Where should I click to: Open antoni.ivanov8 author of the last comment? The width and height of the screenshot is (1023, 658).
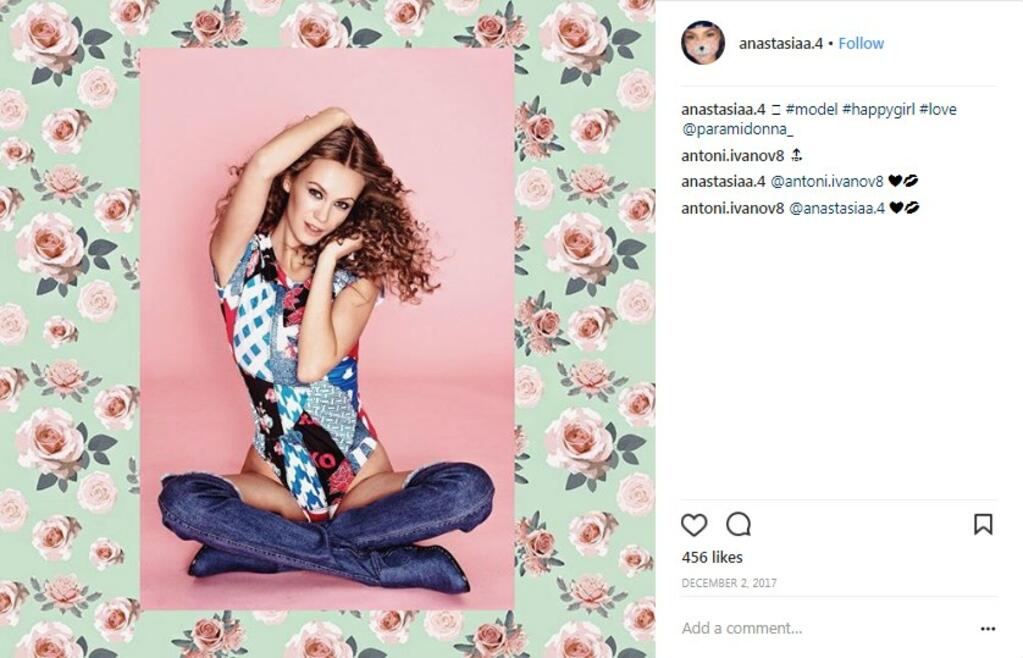[x=732, y=208]
